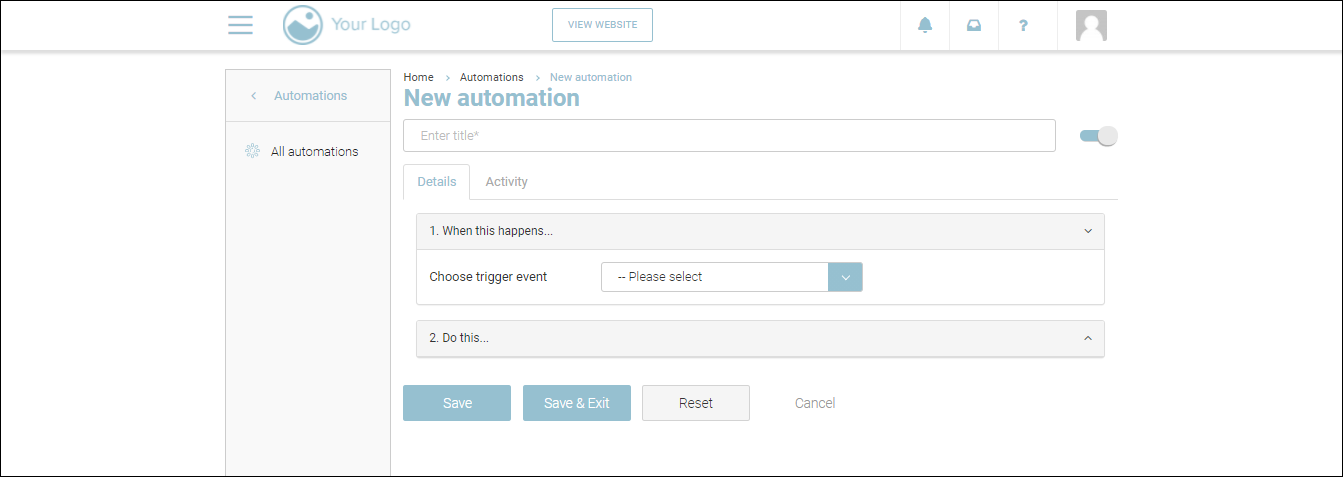Focus the Enter title input field
Image resolution: width=1343 pixels, height=477 pixels.
click(x=728, y=136)
